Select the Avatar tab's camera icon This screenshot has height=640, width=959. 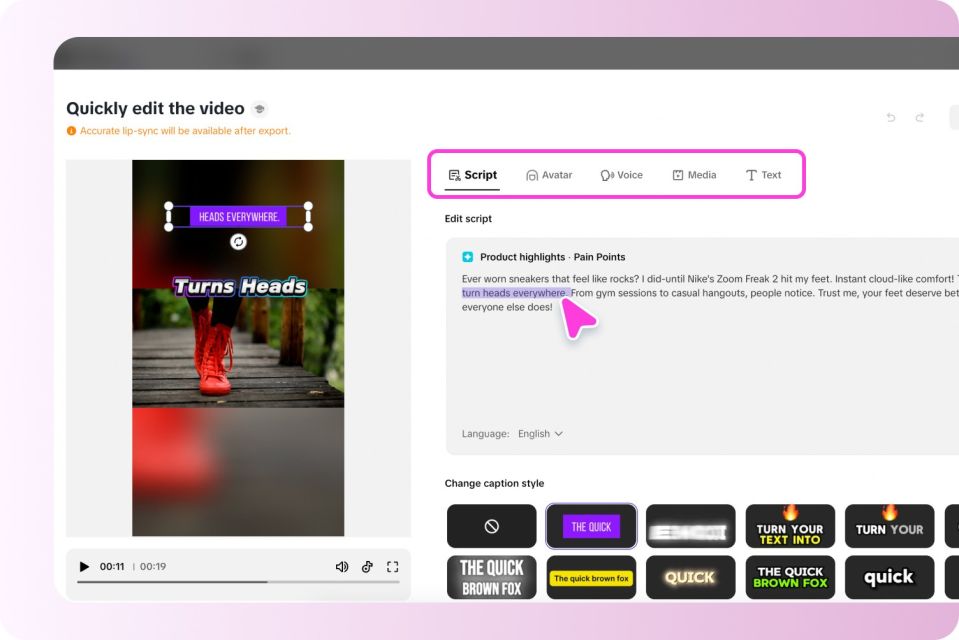pyautogui.click(x=531, y=174)
